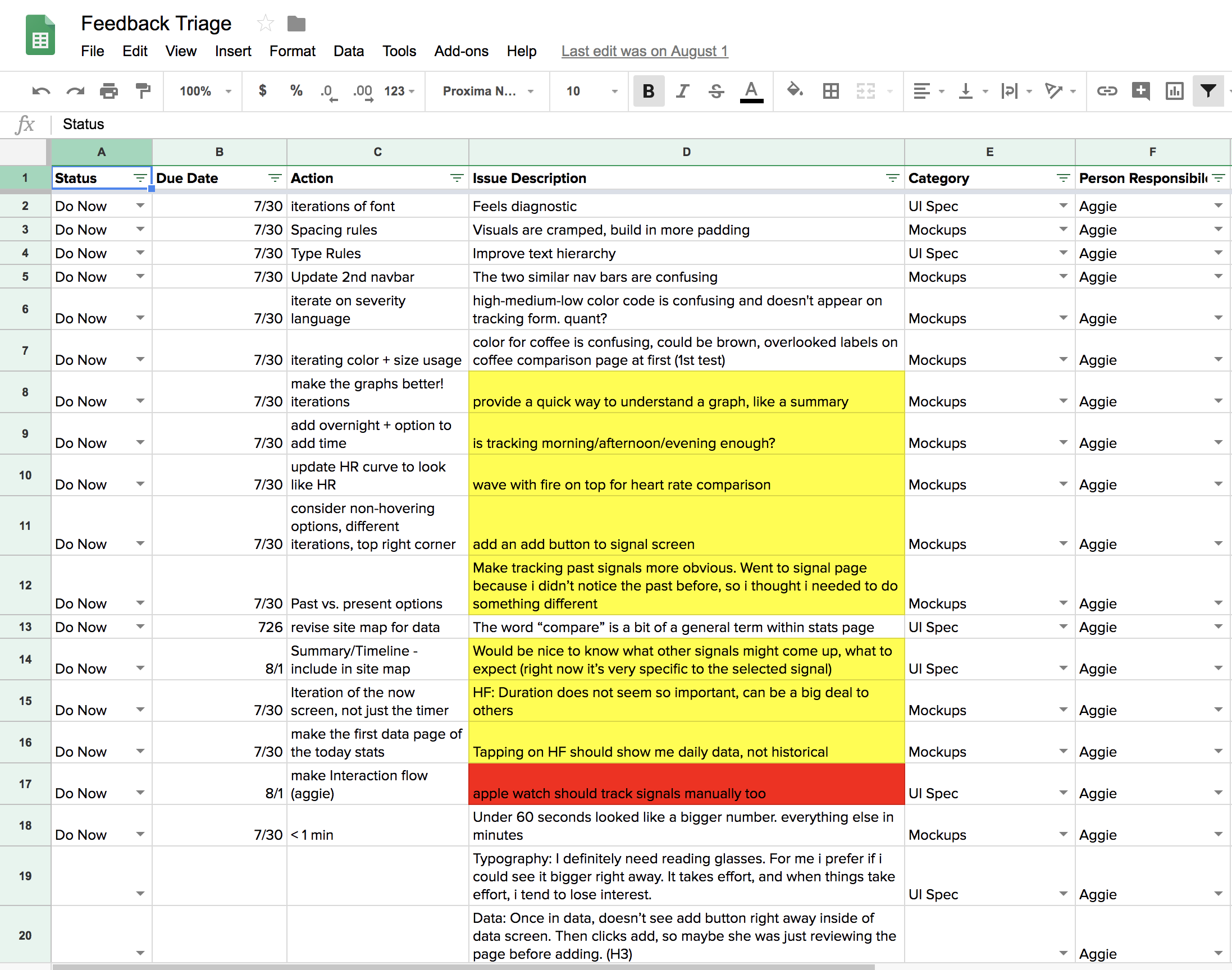
Task: Open the Due Date column filter
Action: (x=275, y=179)
